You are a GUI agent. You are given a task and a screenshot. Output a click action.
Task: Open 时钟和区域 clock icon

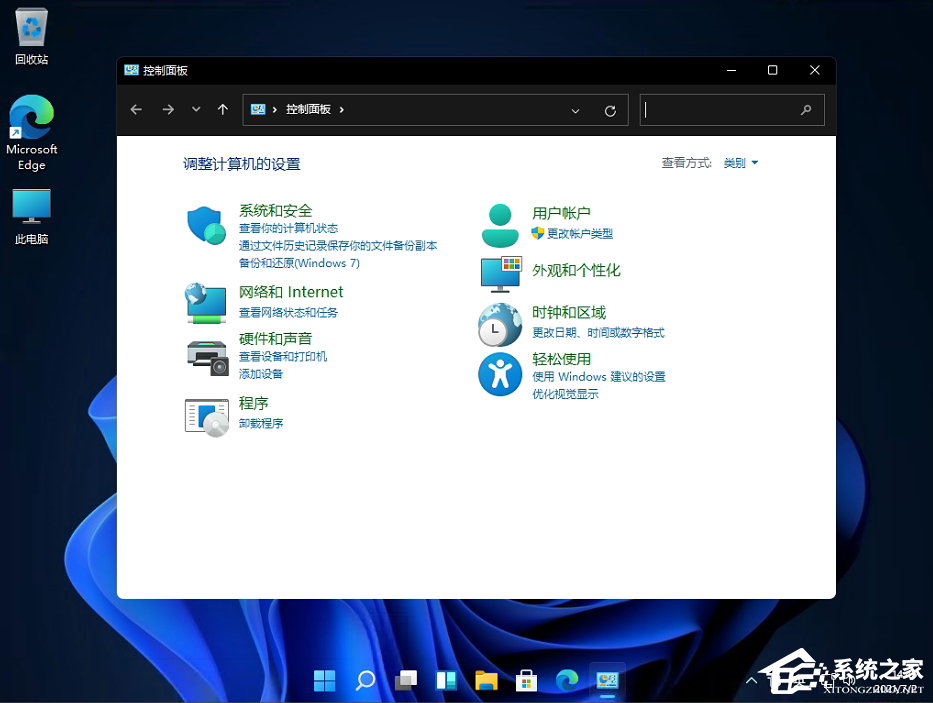pos(500,324)
